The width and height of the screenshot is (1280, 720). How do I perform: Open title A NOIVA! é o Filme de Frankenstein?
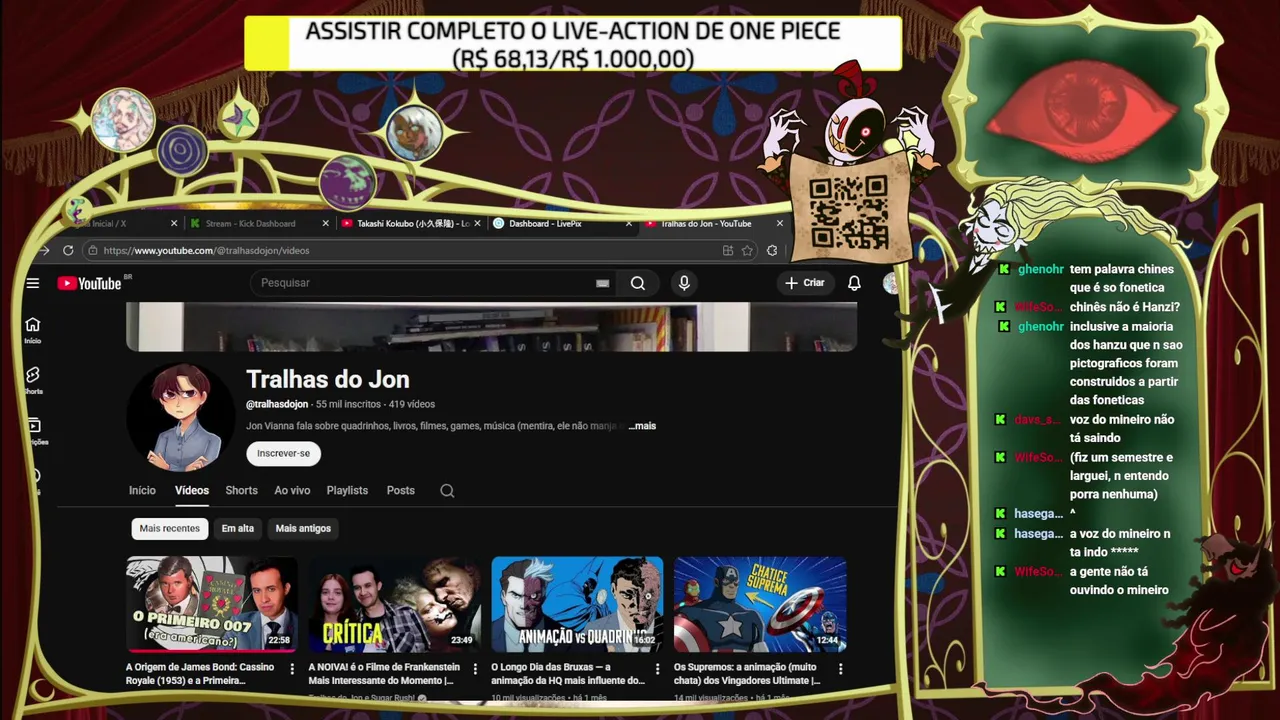[x=384, y=673]
